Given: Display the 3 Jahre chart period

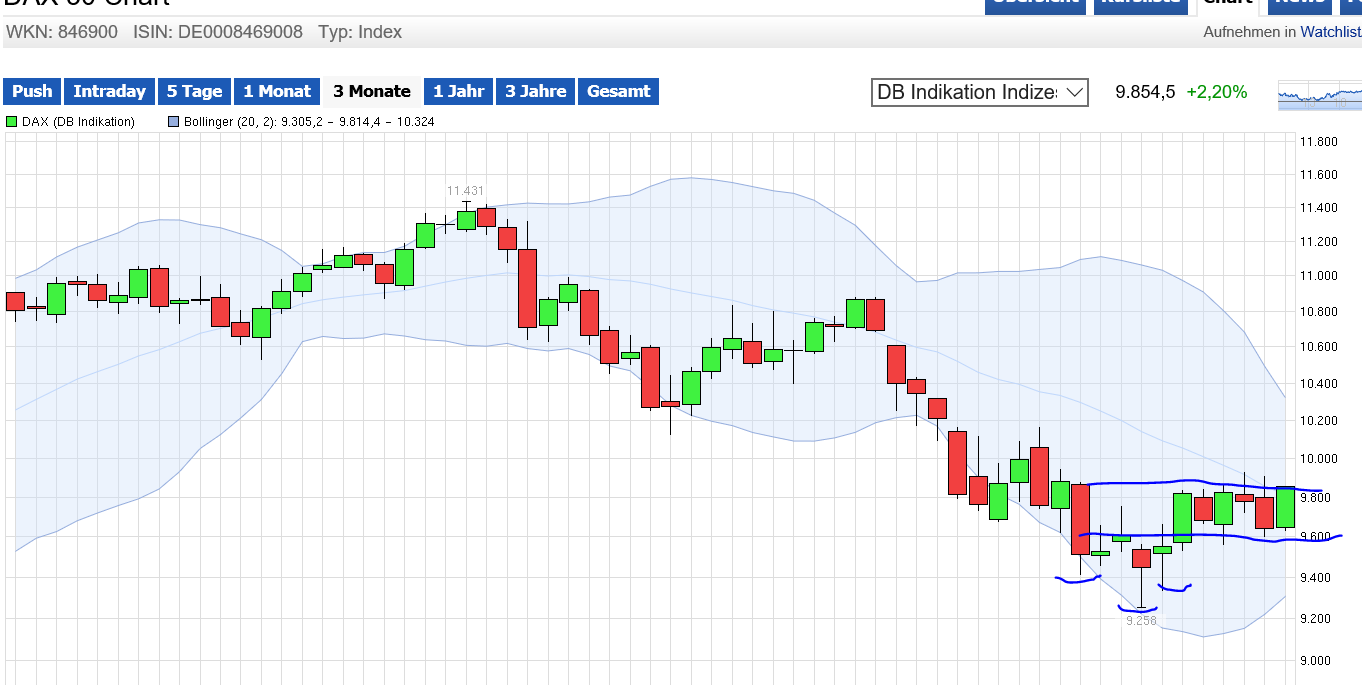Looking at the screenshot, I should [x=535, y=91].
